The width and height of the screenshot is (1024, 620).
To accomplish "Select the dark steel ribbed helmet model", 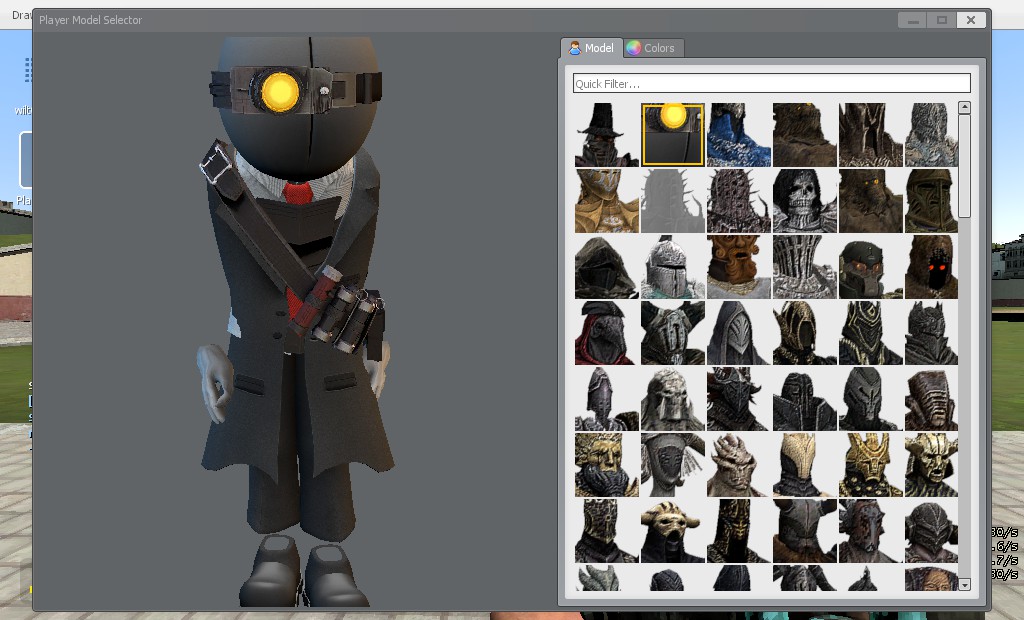I will (931, 530).
